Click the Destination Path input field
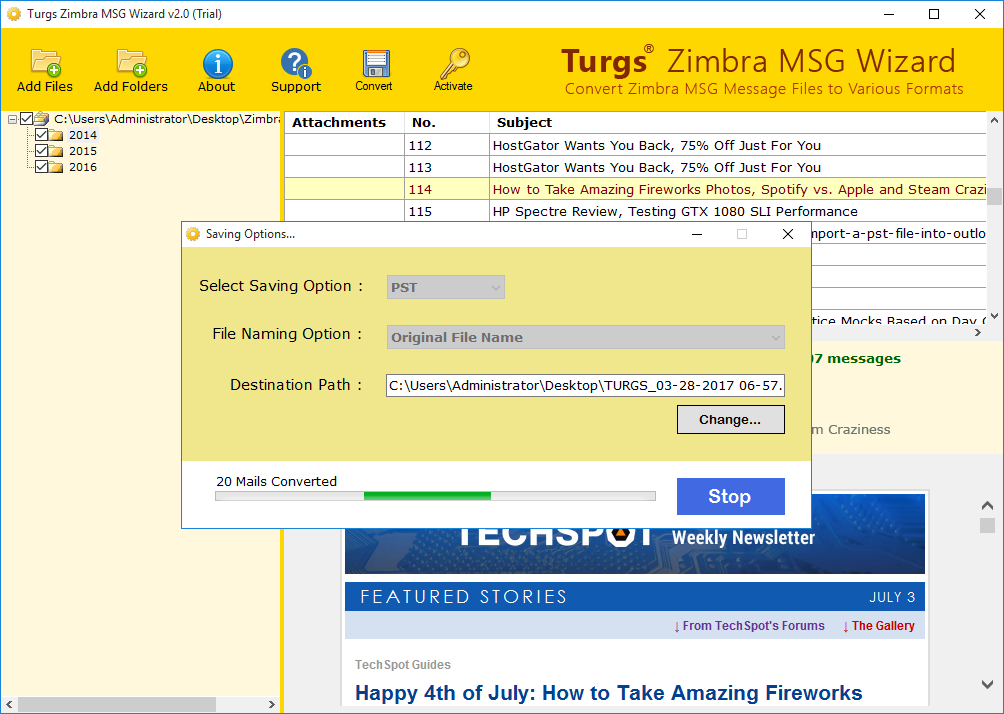Viewport: 1004px width, 714px height. (x=585, y=385)
